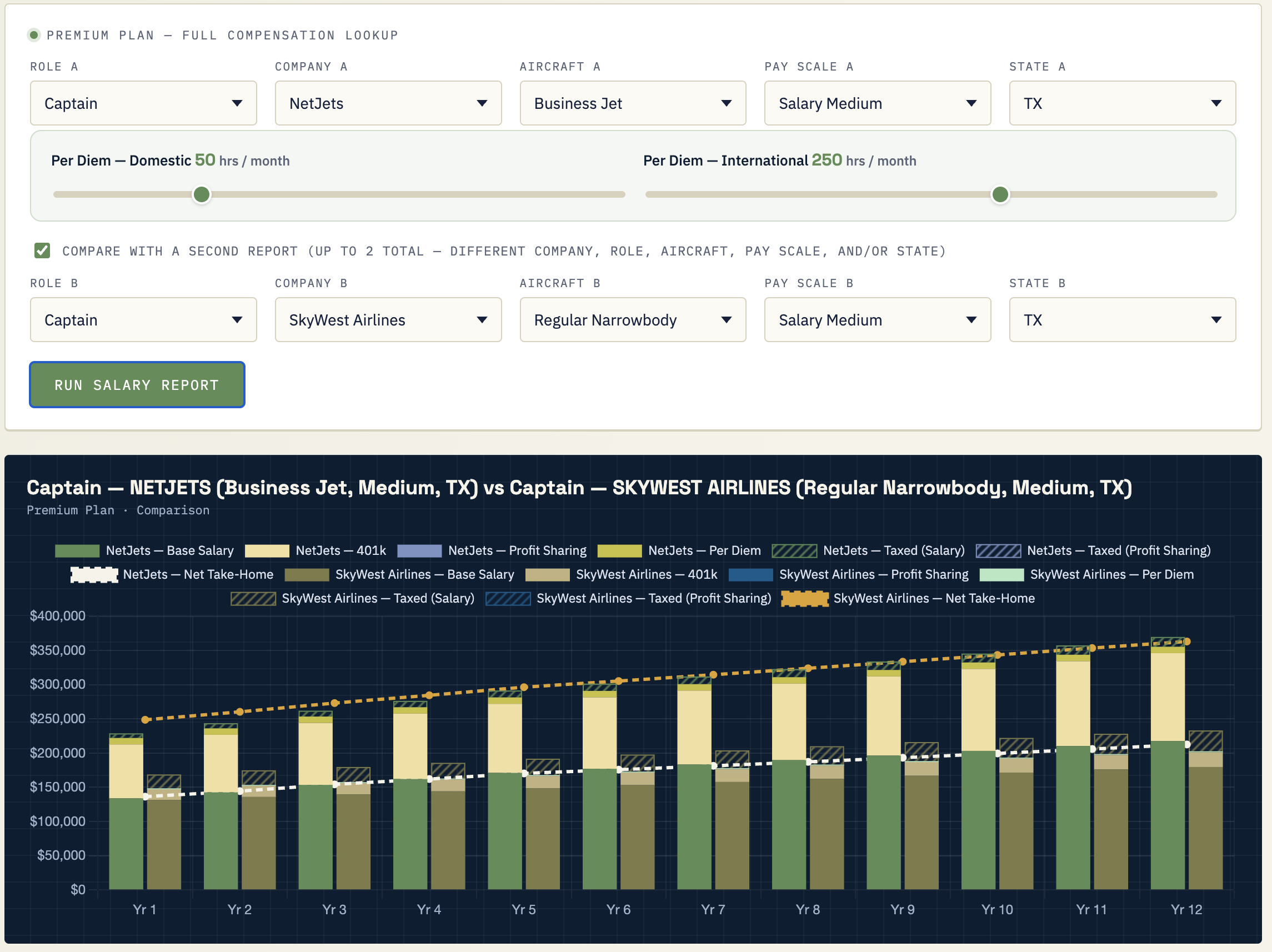Run the salary report

point(137,384)
